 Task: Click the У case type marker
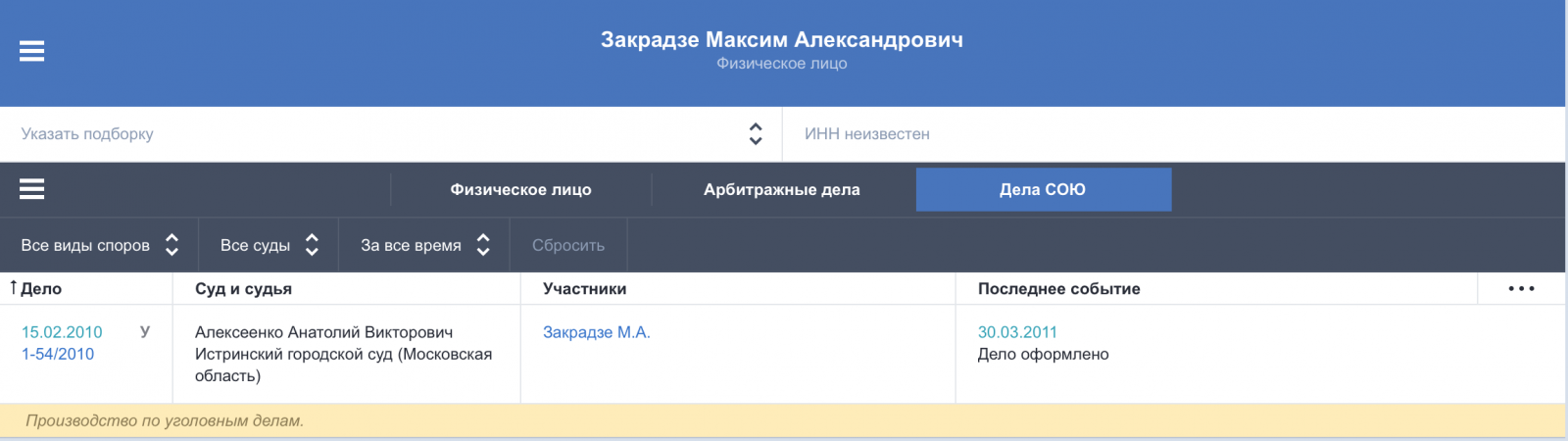coord(145,332)
